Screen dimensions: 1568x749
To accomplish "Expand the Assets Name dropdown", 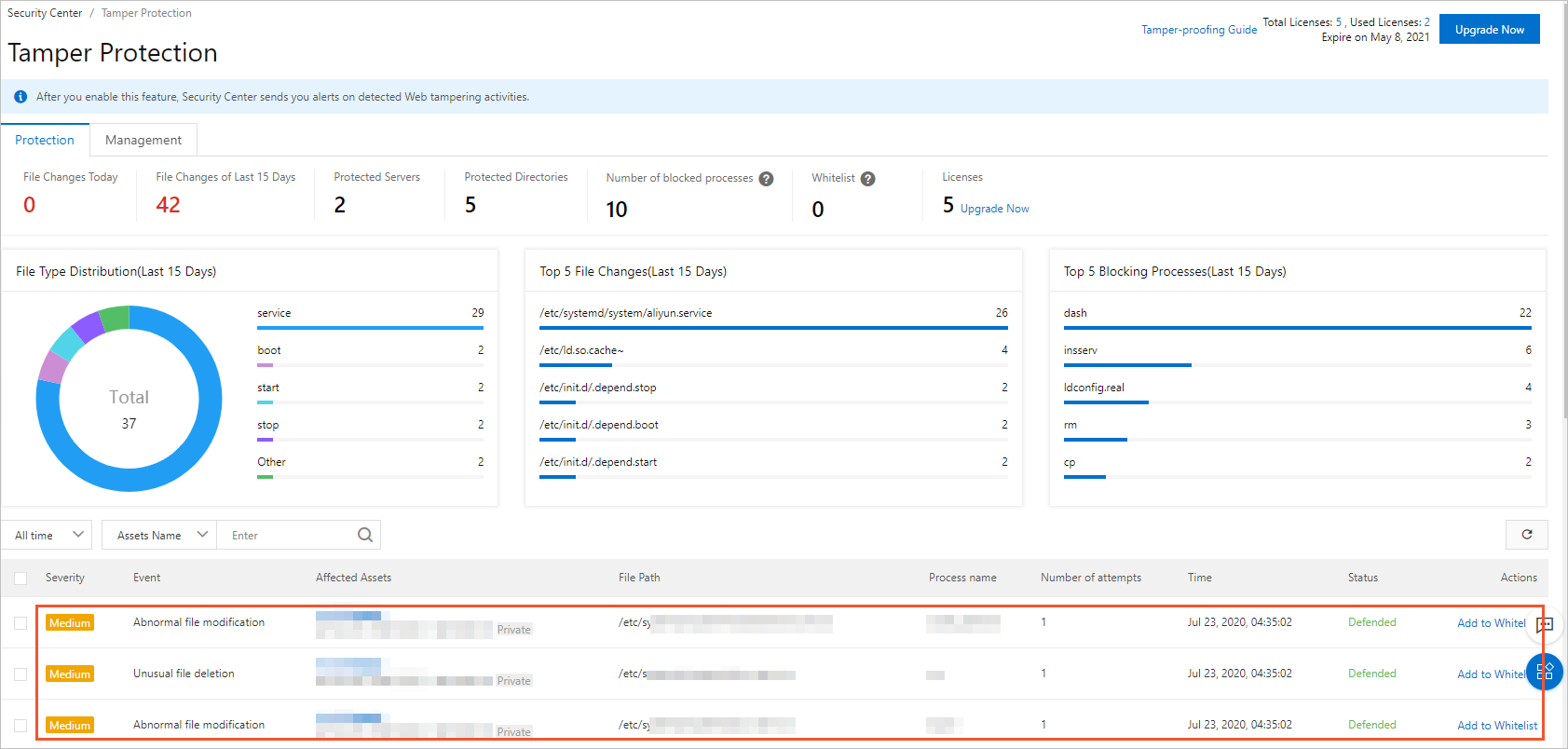I will 159,535.
